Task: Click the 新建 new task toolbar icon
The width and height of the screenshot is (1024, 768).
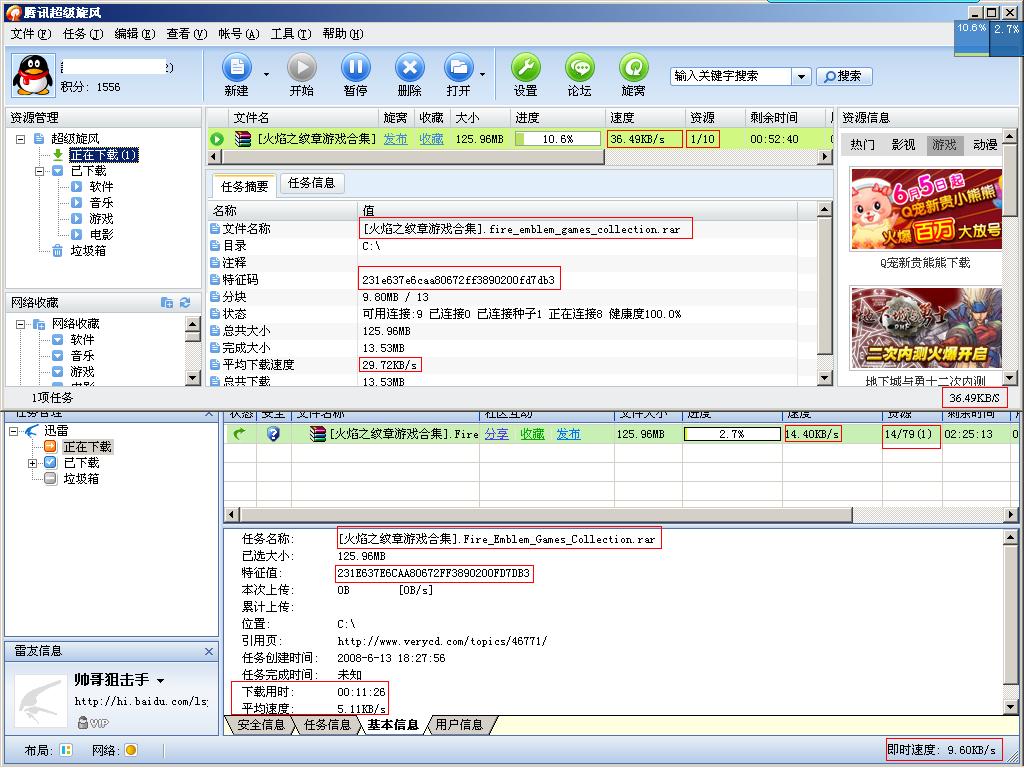Action: tap(236, 68)
